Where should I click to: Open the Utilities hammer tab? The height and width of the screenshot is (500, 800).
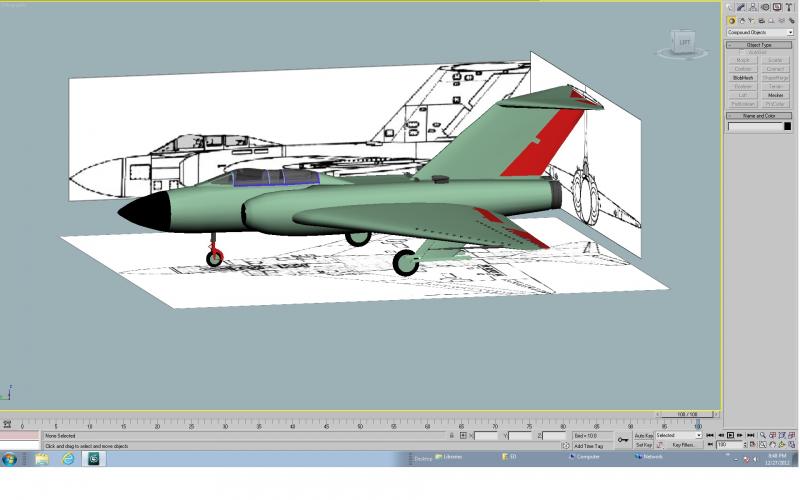coord(789,7)
